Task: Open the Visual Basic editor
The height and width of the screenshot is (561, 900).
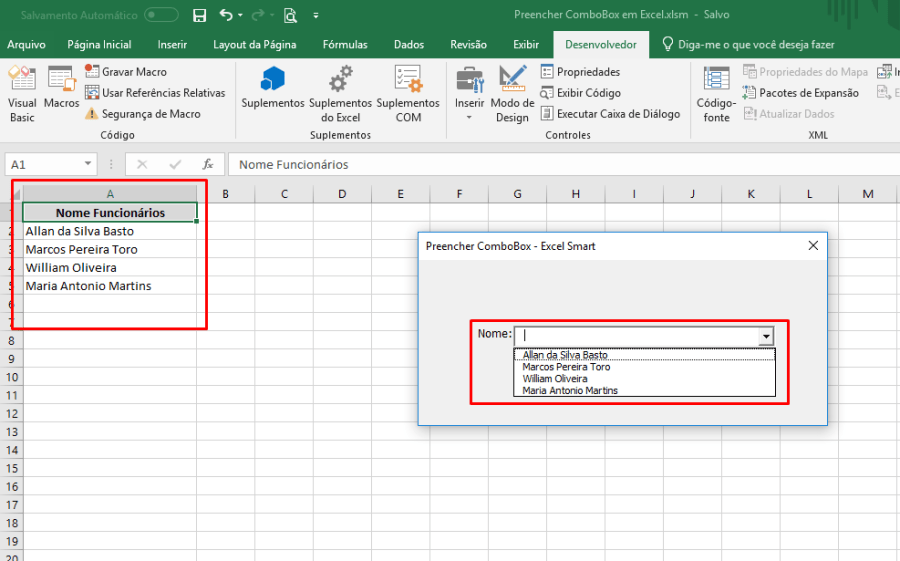Action: [22, 94]
